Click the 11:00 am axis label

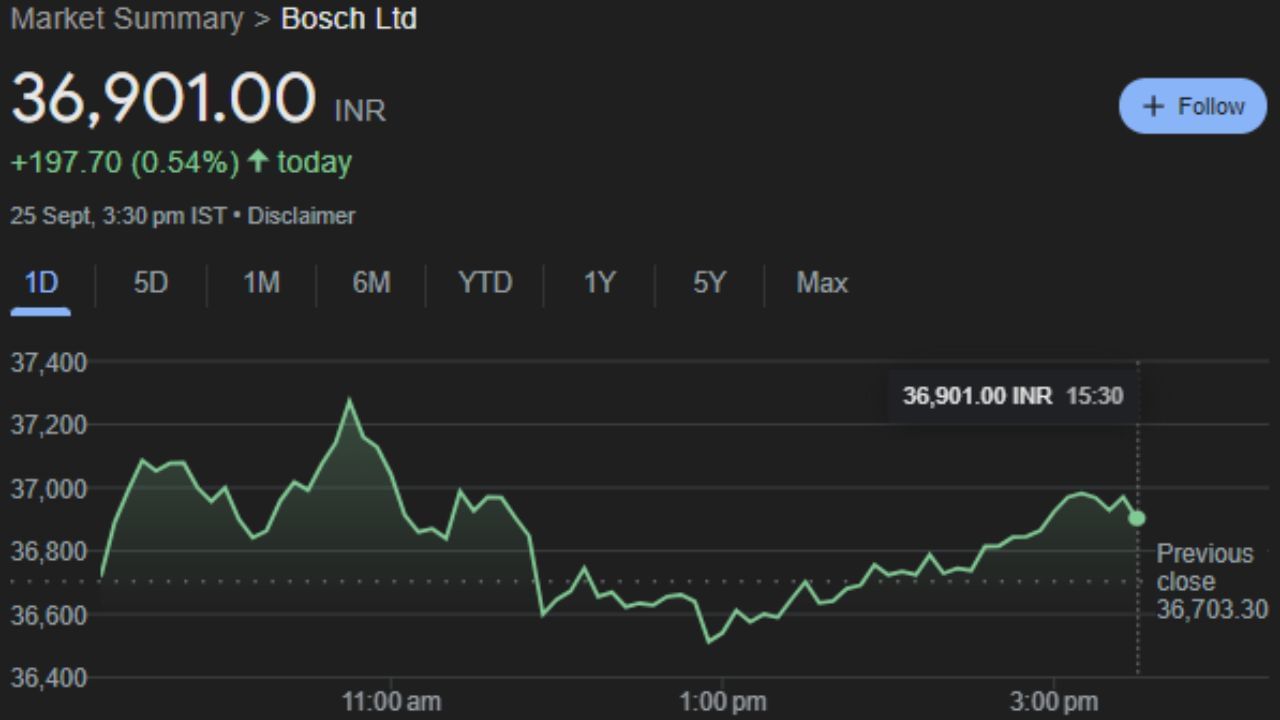[391, 702]
